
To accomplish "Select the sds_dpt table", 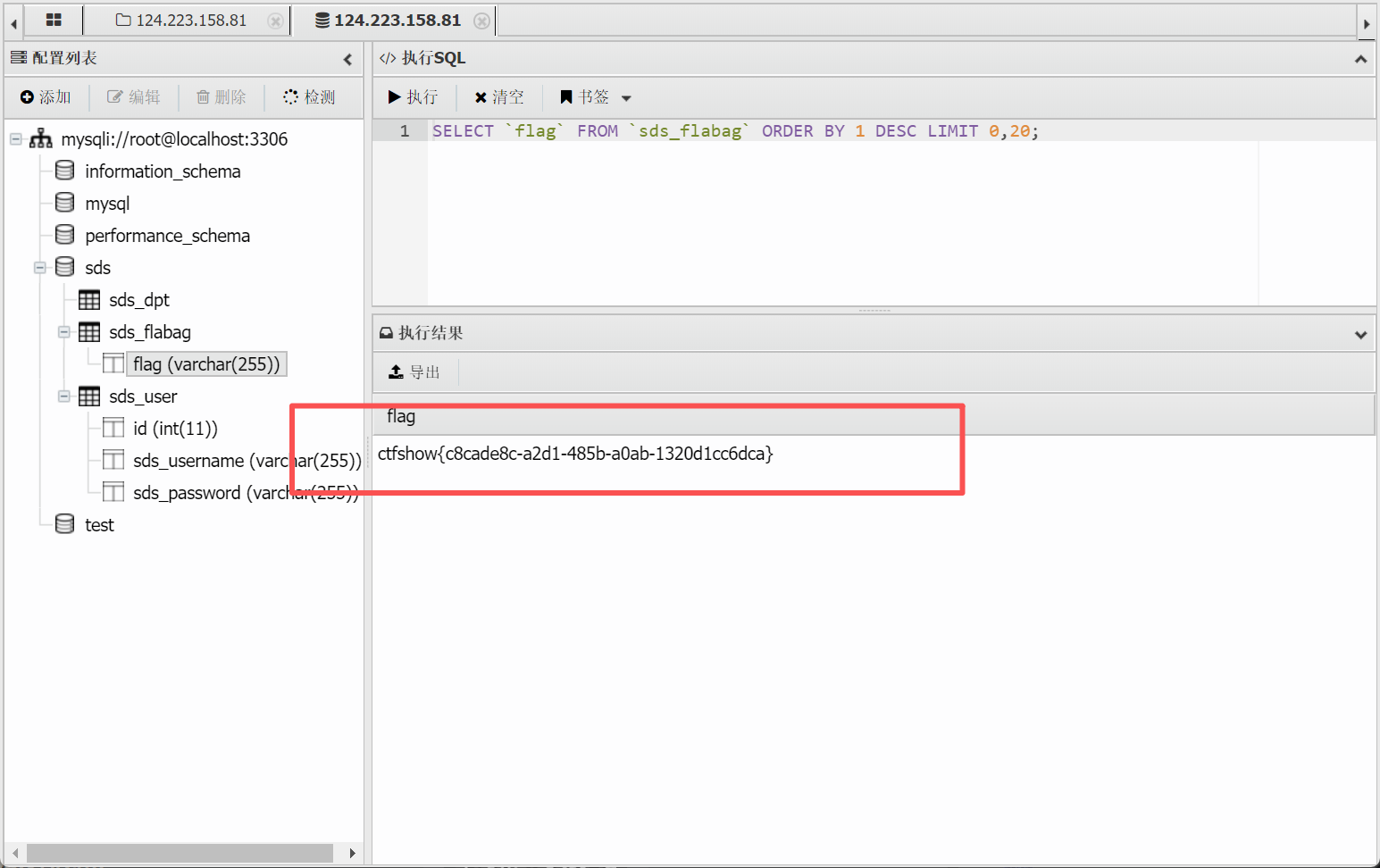I will tap(138, 299).
